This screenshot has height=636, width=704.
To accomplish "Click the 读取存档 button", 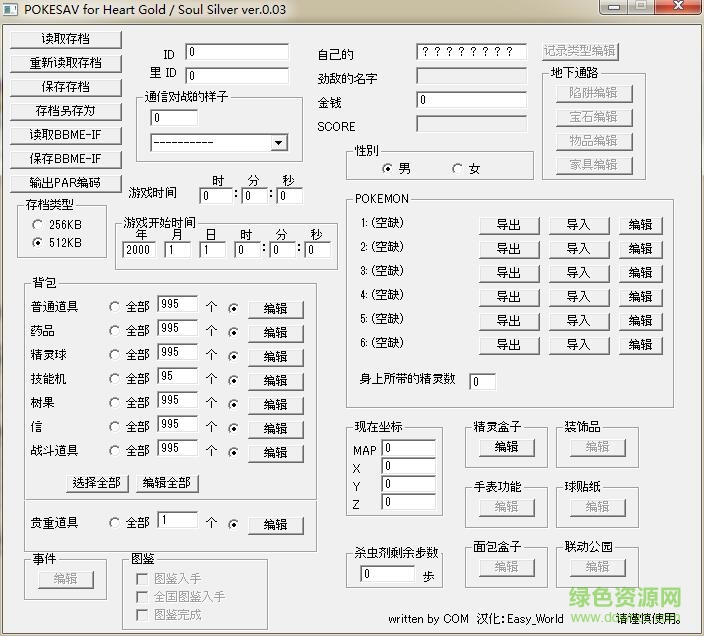I will (66, 39).
